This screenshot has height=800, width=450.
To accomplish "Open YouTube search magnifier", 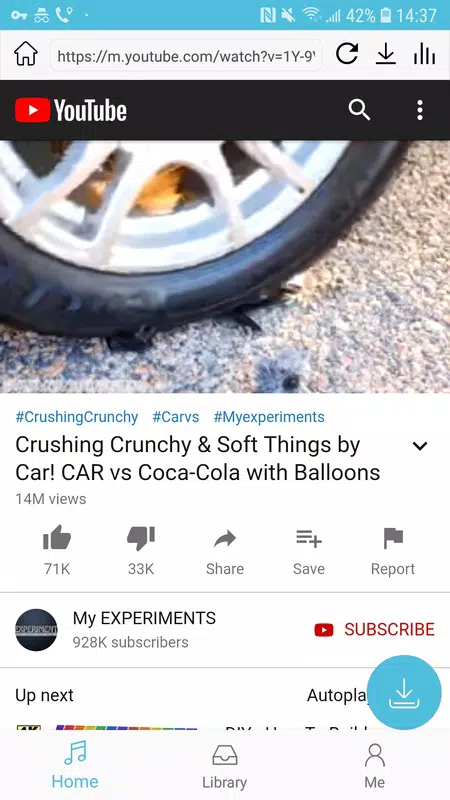I will pos(359,110).
